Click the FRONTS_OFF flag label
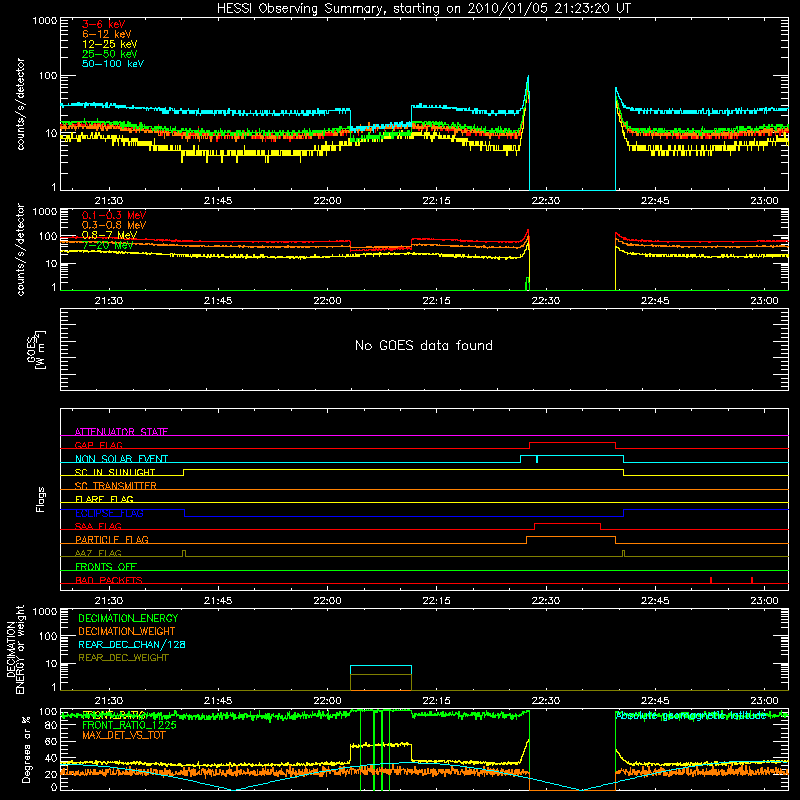Viewport: 800px width, 800px height. click(106, 567)
